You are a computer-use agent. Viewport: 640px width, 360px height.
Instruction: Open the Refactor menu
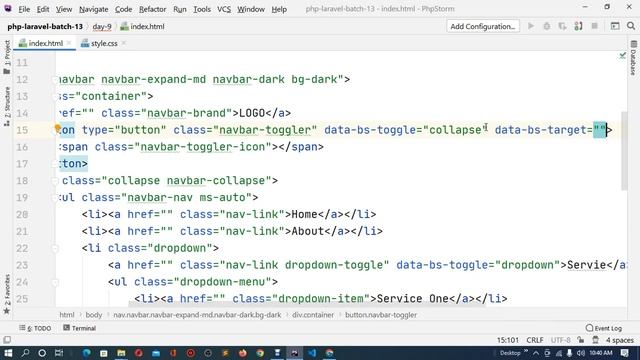[152, 9]
